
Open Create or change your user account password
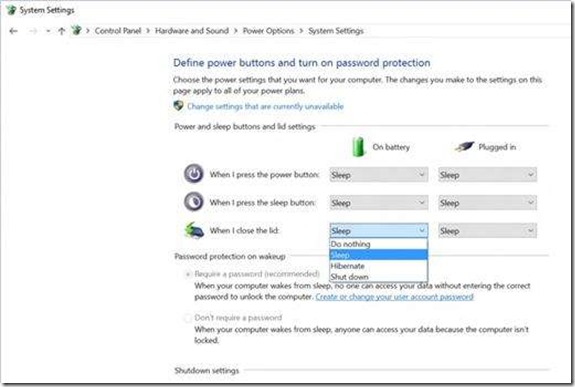pos(394,296)
